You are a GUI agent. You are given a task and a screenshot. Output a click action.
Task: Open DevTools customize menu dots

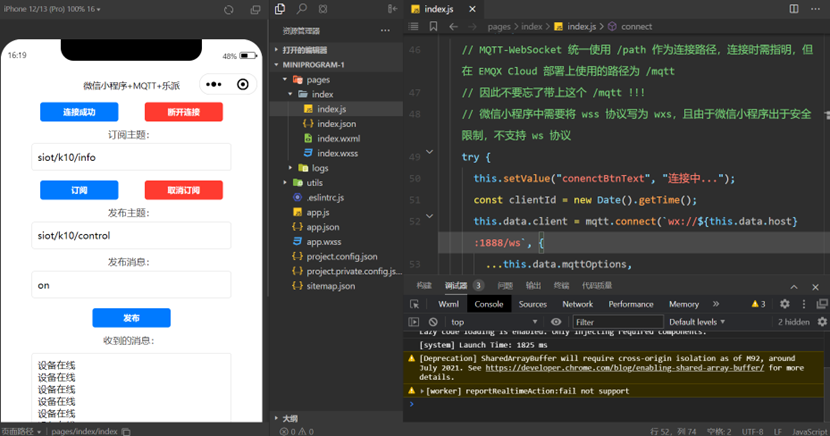click(804, 304)
